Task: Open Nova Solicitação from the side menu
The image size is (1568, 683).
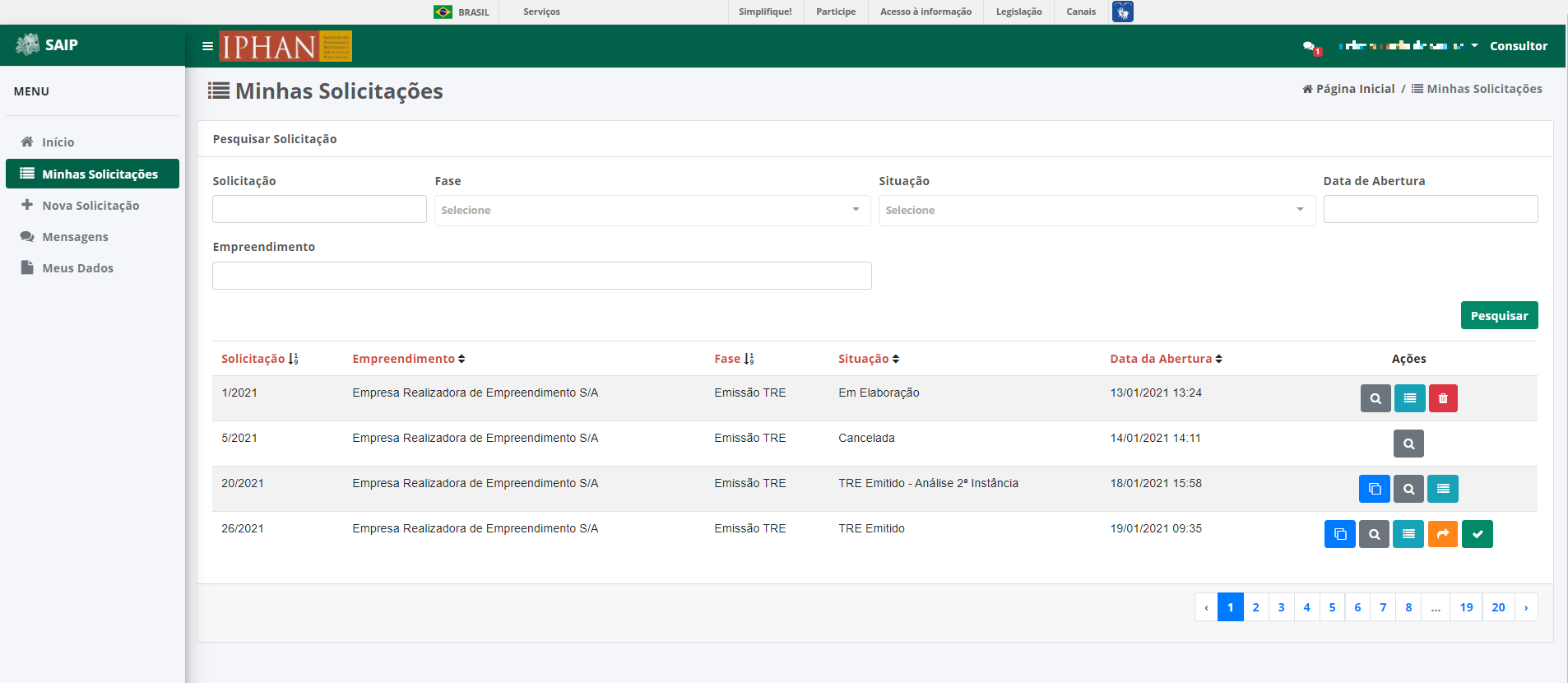Action: pyautogui.click(x=92, y=205)
